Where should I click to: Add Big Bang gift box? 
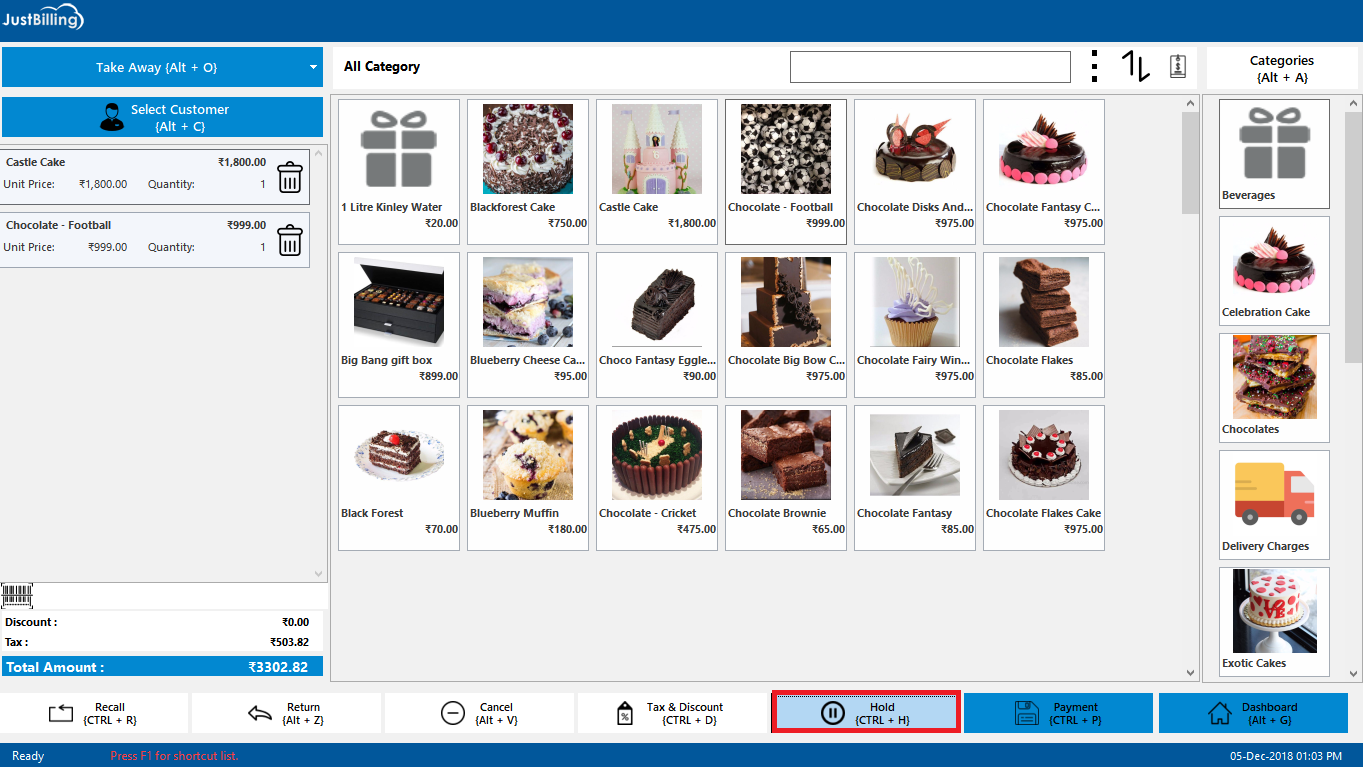[x=399, y=324]
